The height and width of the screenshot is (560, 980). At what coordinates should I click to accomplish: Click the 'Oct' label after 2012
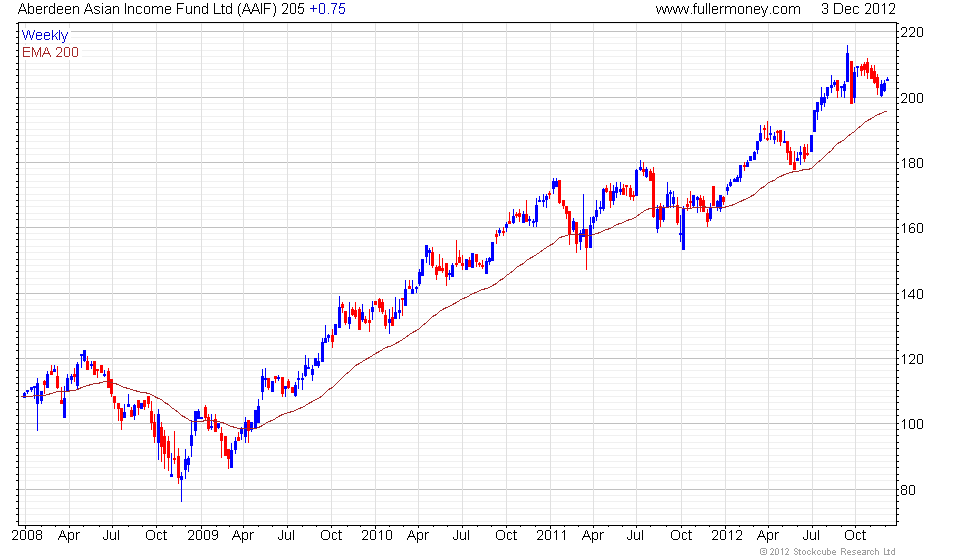pyautogui.click(x=855, y=536)
